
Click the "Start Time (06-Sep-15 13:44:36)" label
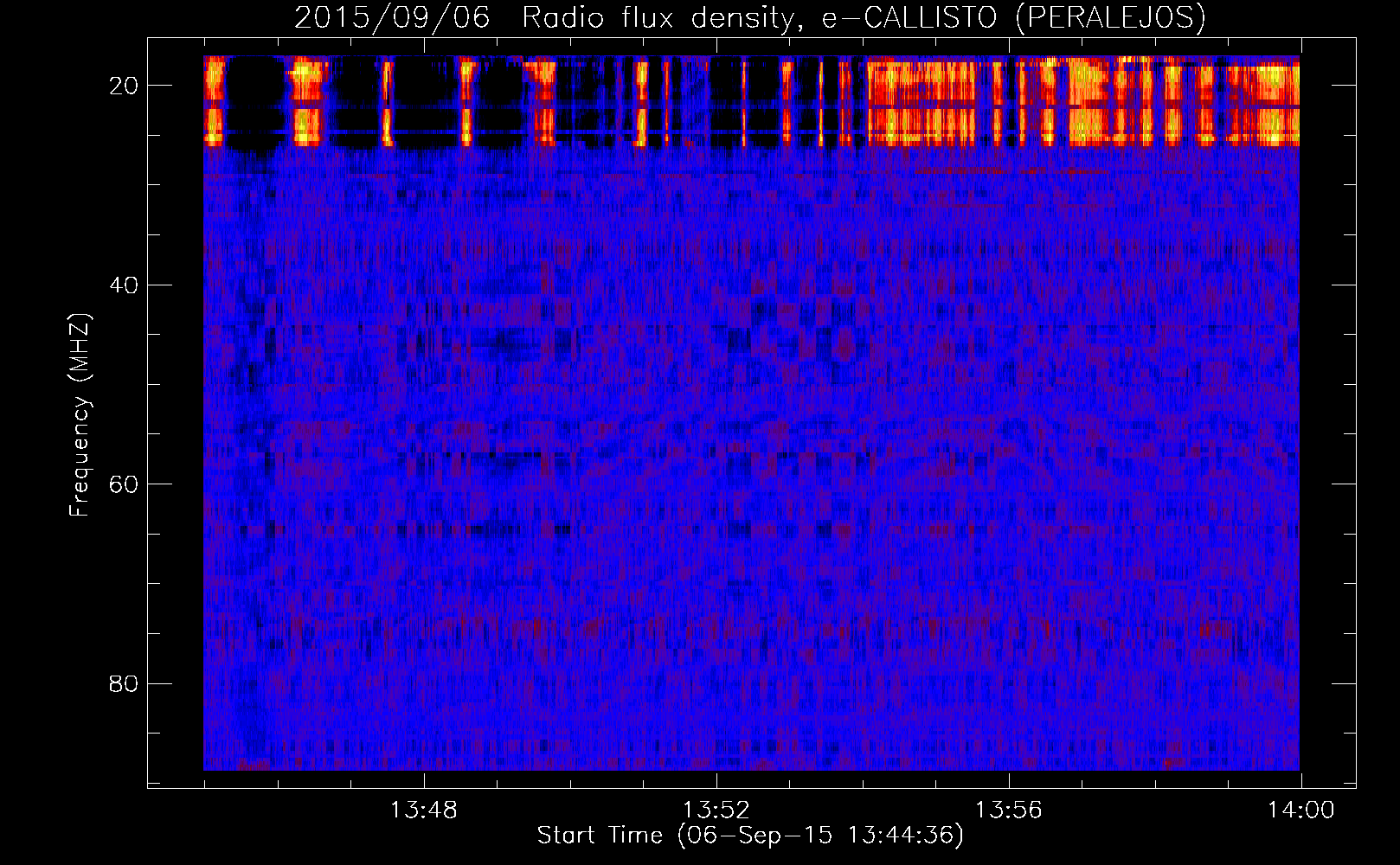pos(750,836)
